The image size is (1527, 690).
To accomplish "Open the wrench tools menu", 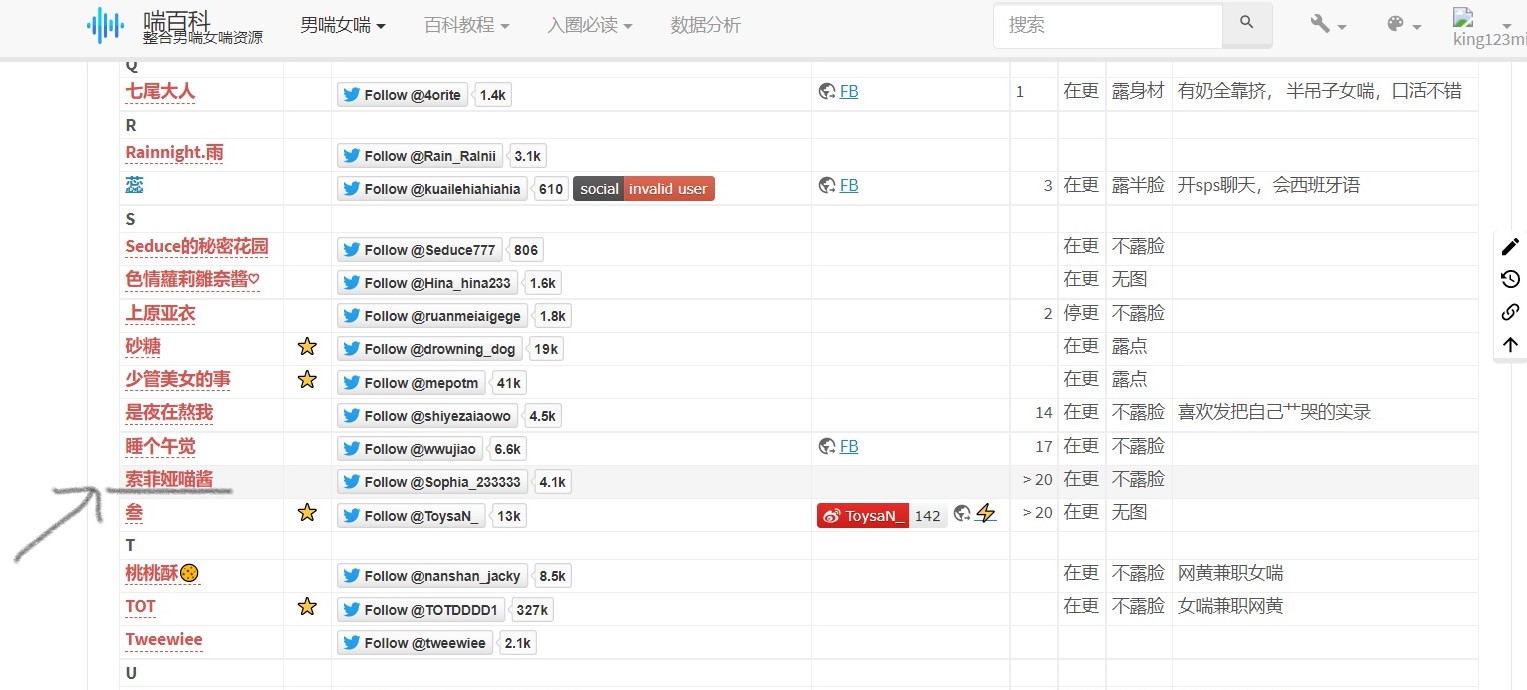I will (x=1327, y=25).
